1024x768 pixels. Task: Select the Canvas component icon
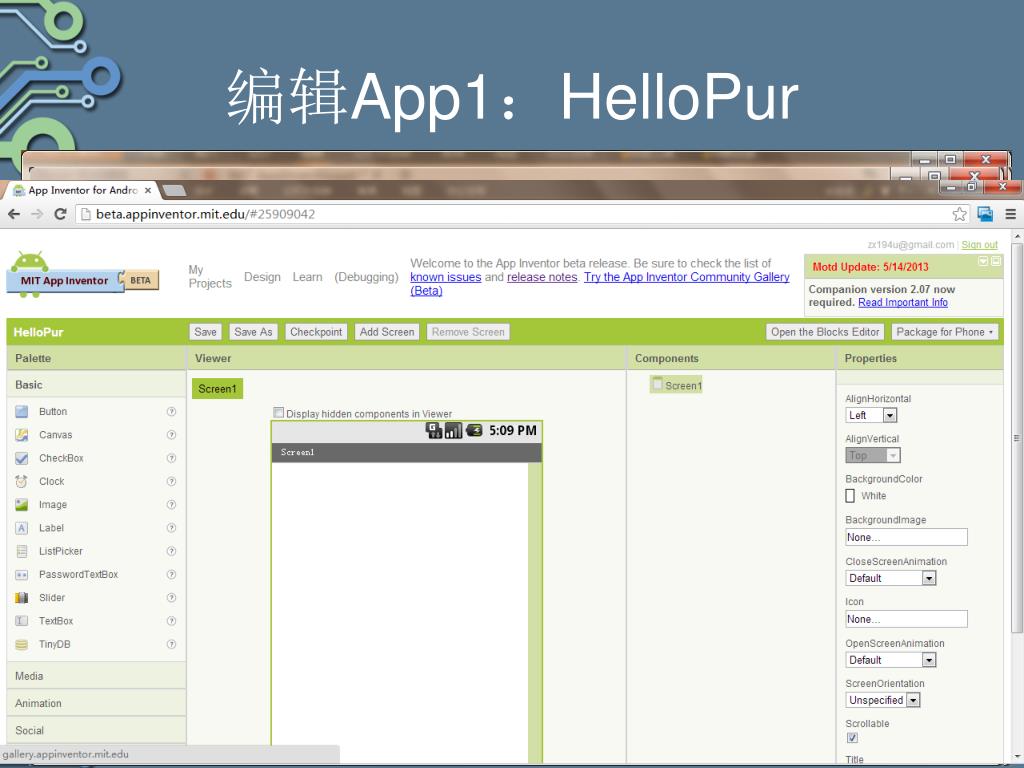(22, 435)
